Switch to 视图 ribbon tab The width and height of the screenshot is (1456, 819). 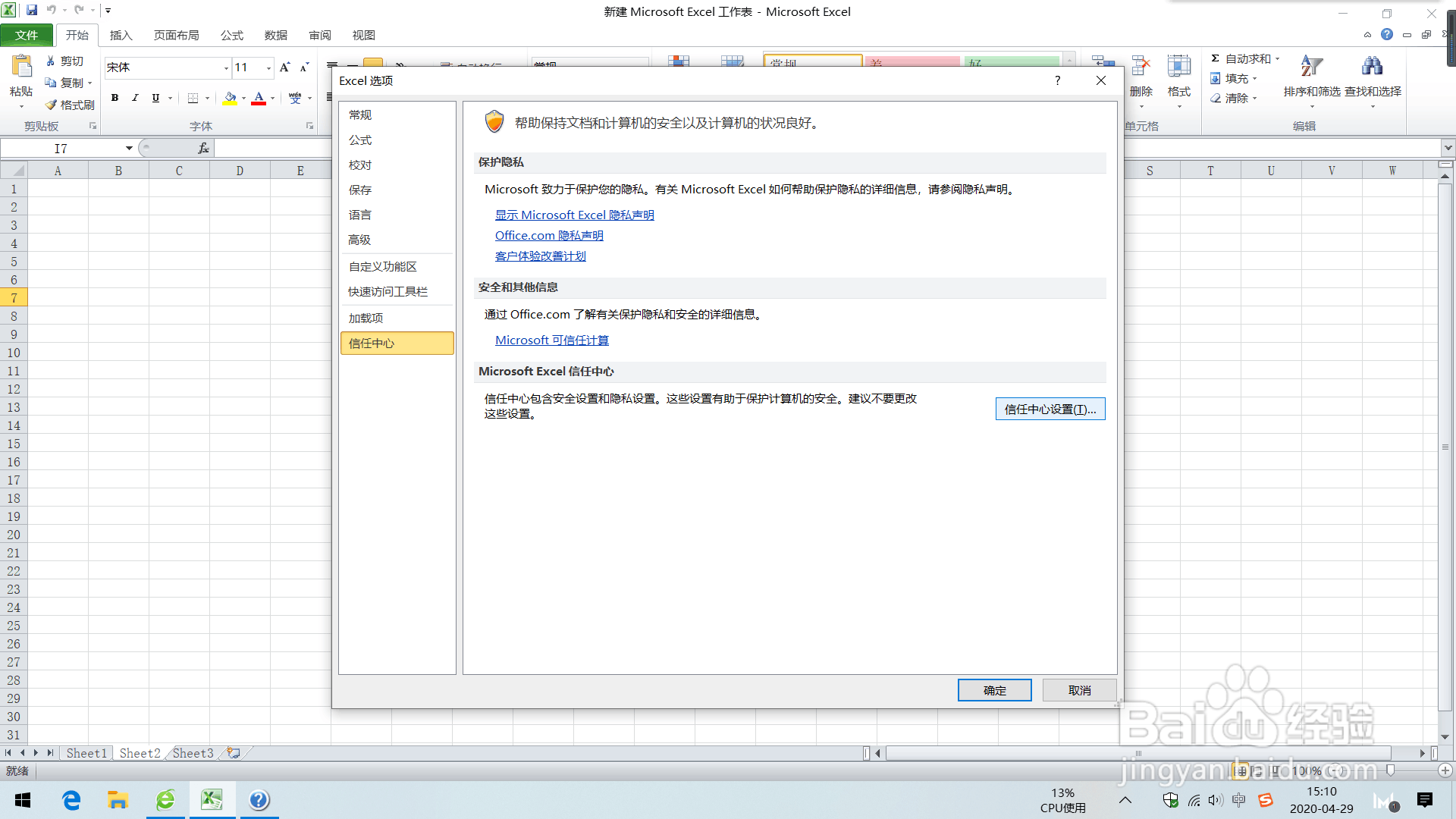point(364,35)
